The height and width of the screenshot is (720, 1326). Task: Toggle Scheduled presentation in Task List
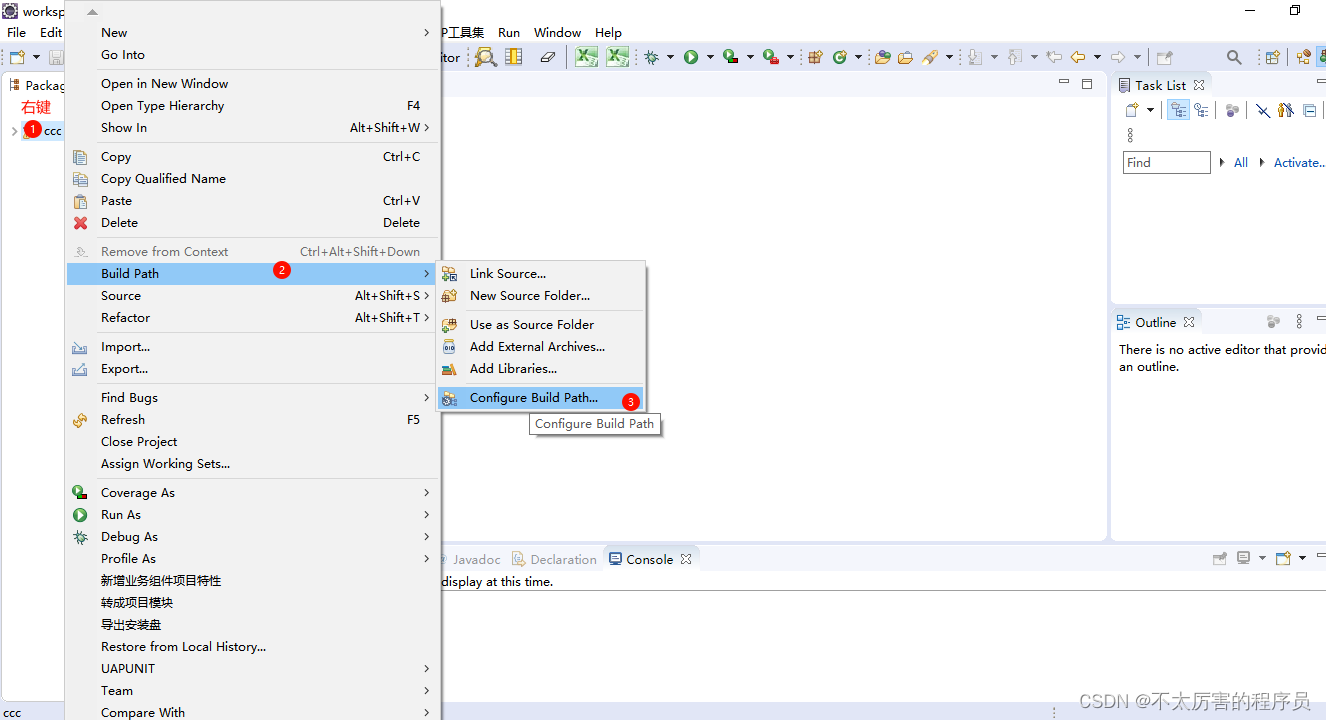1201,110
